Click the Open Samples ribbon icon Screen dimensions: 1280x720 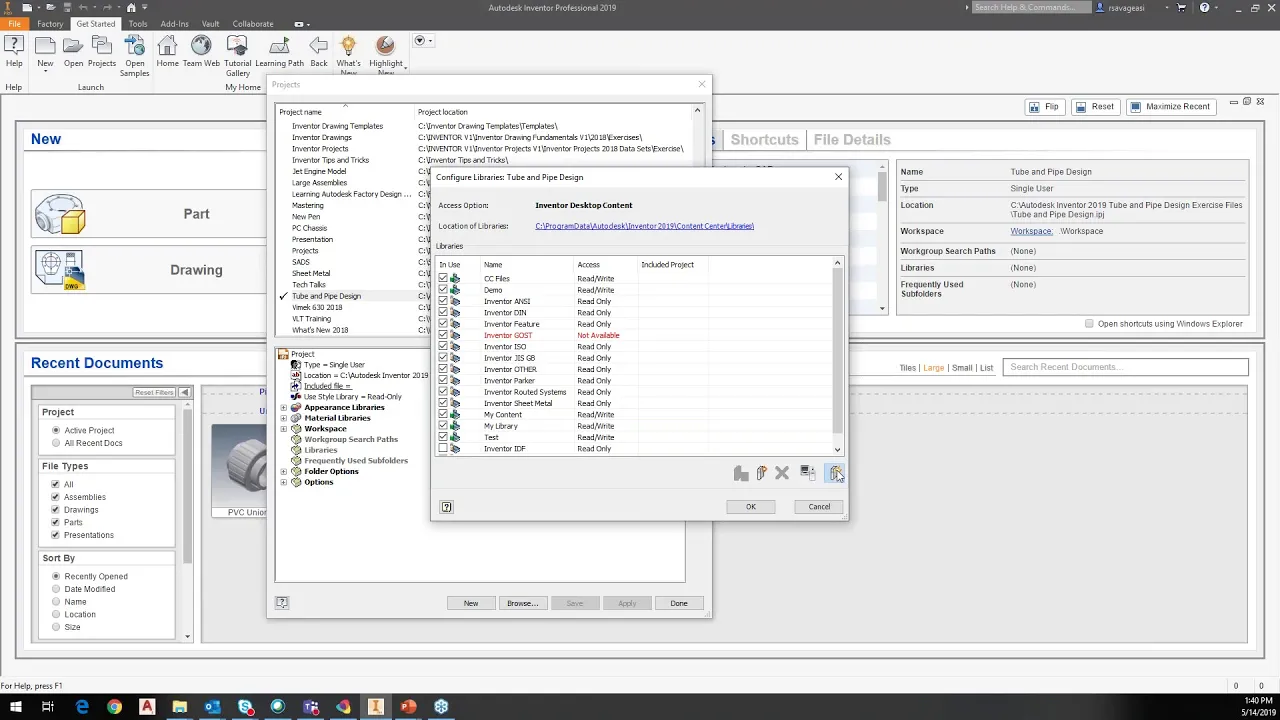[x=134, y=46]
